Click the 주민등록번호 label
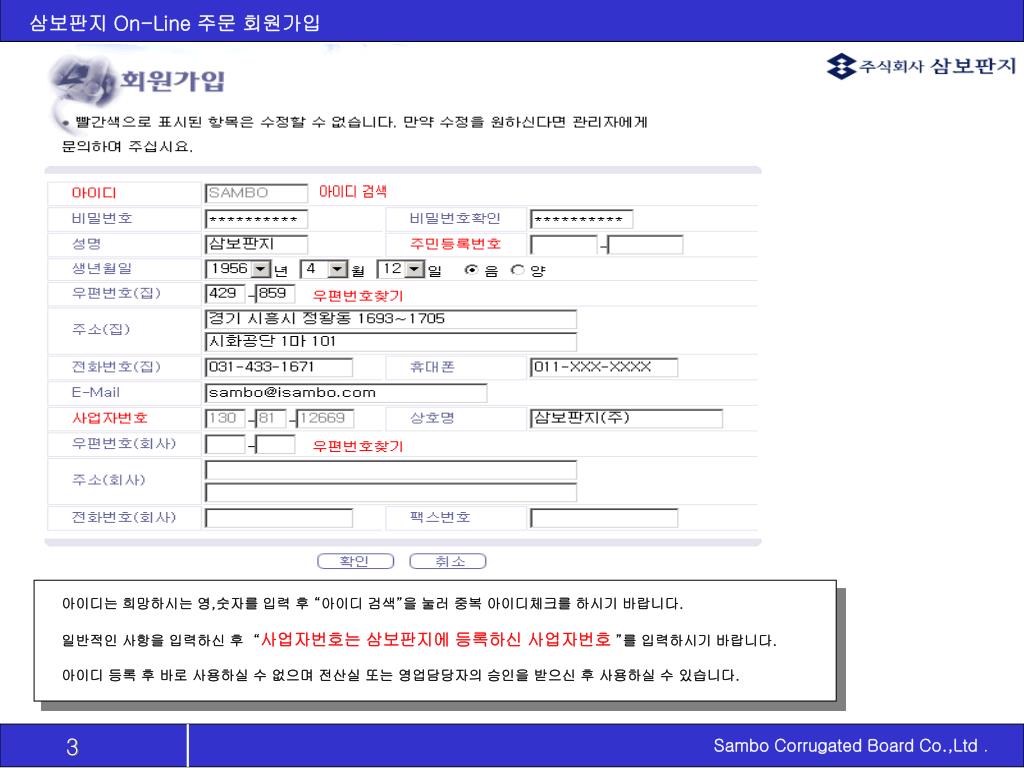The image size is (1024, 768). click(x=455, y=244)
